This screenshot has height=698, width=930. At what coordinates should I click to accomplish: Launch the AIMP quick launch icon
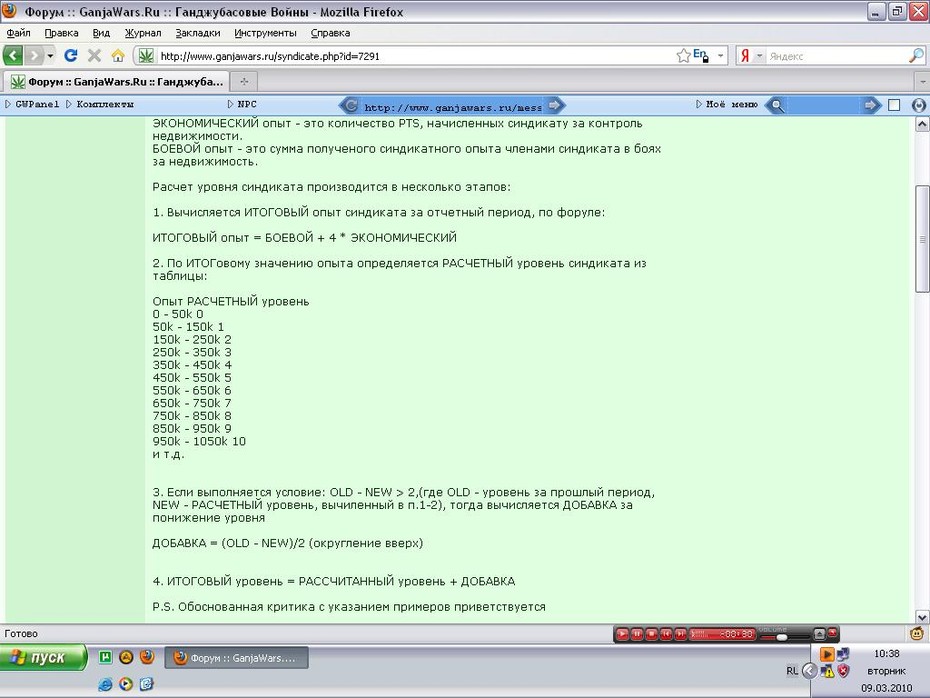126,656
